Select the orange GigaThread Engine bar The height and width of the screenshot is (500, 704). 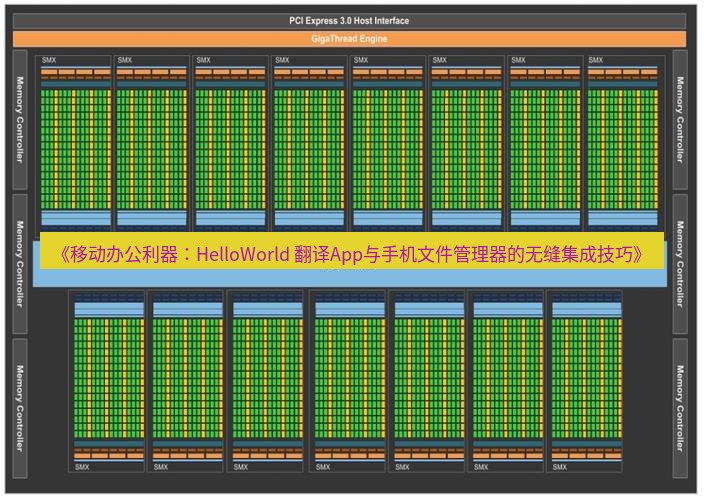click(349, 39)
